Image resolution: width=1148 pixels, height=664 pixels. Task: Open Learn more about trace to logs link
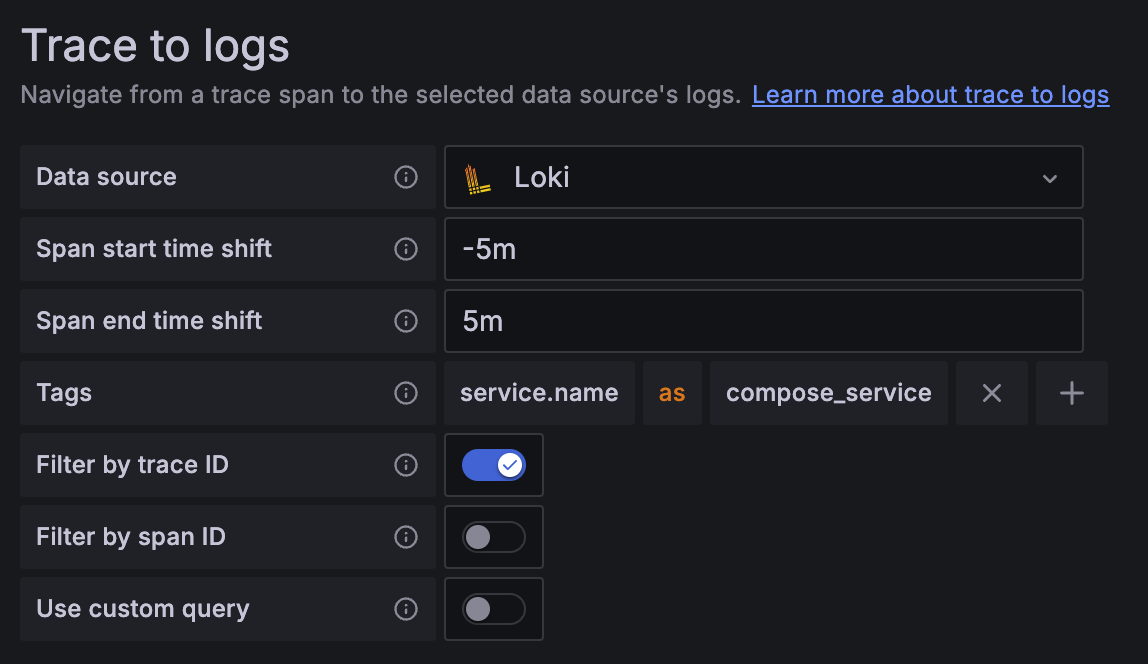point(930,95)
